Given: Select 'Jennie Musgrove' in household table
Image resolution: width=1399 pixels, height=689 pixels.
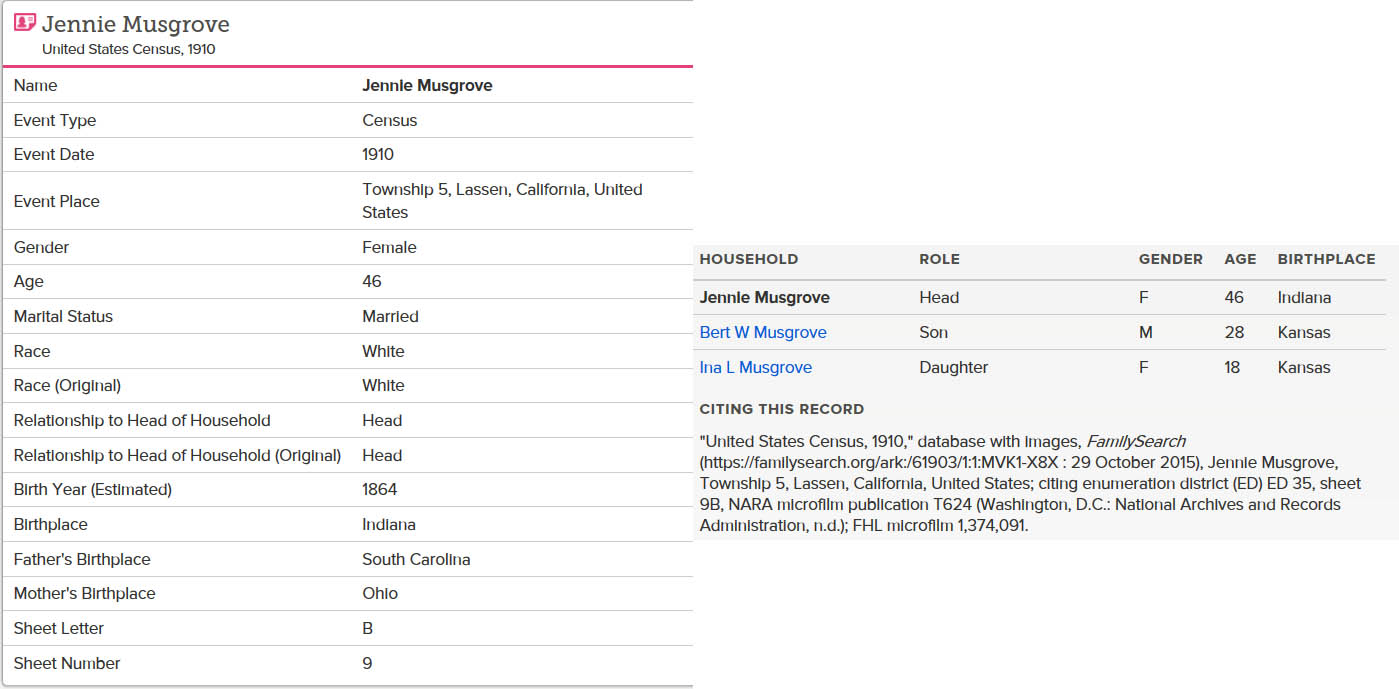Looking at the screenshot, I should (x=765, y=297).
